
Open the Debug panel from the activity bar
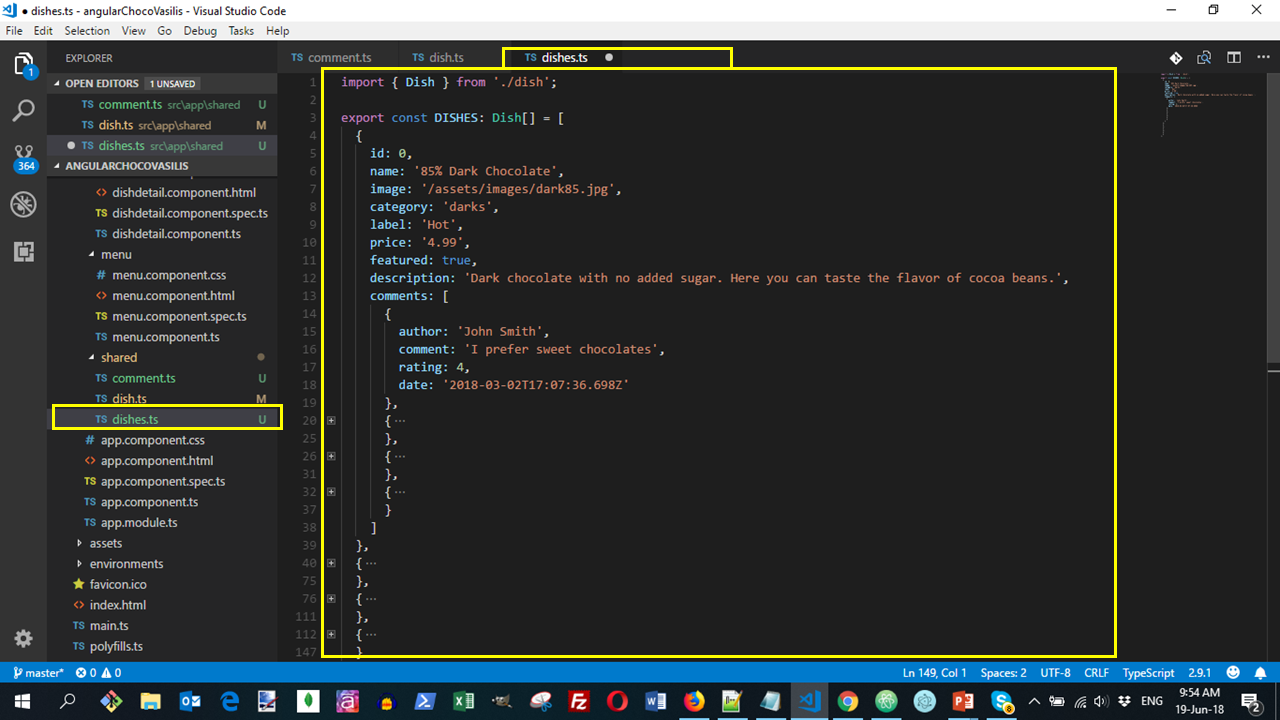[24, 205]
